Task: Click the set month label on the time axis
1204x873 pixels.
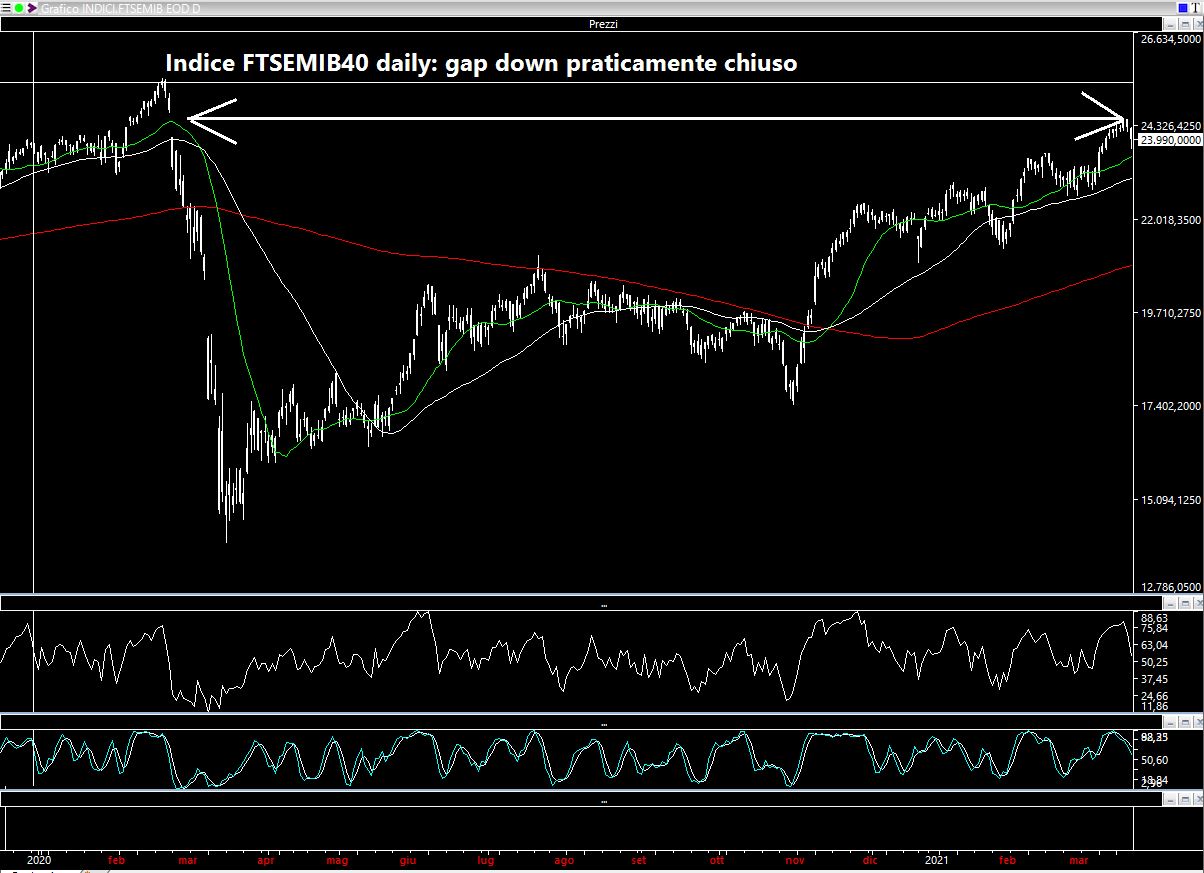Action: (x=639, y=859)
